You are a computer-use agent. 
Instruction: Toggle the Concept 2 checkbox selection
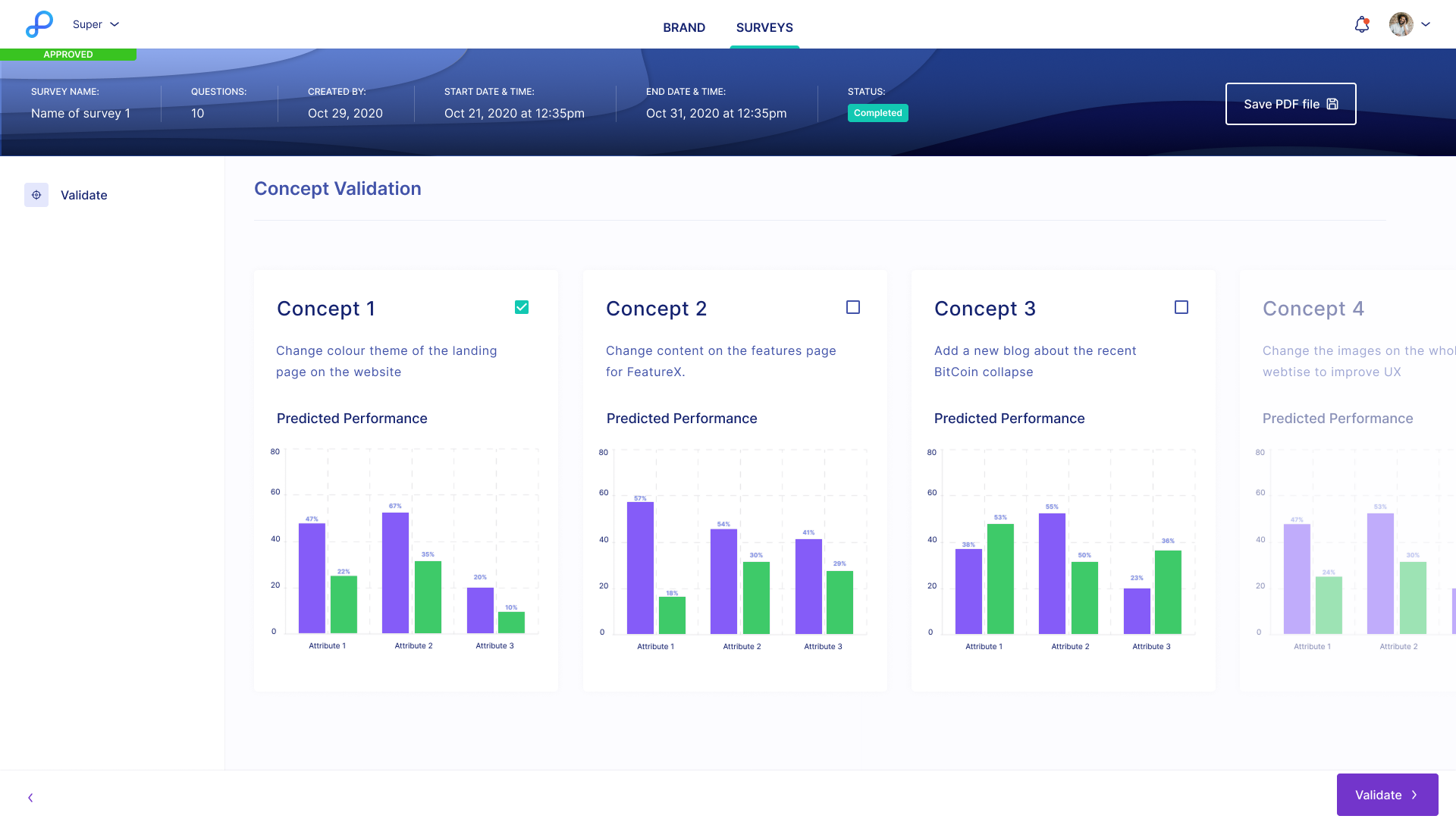pyautogui.click(x=853, y=307)
